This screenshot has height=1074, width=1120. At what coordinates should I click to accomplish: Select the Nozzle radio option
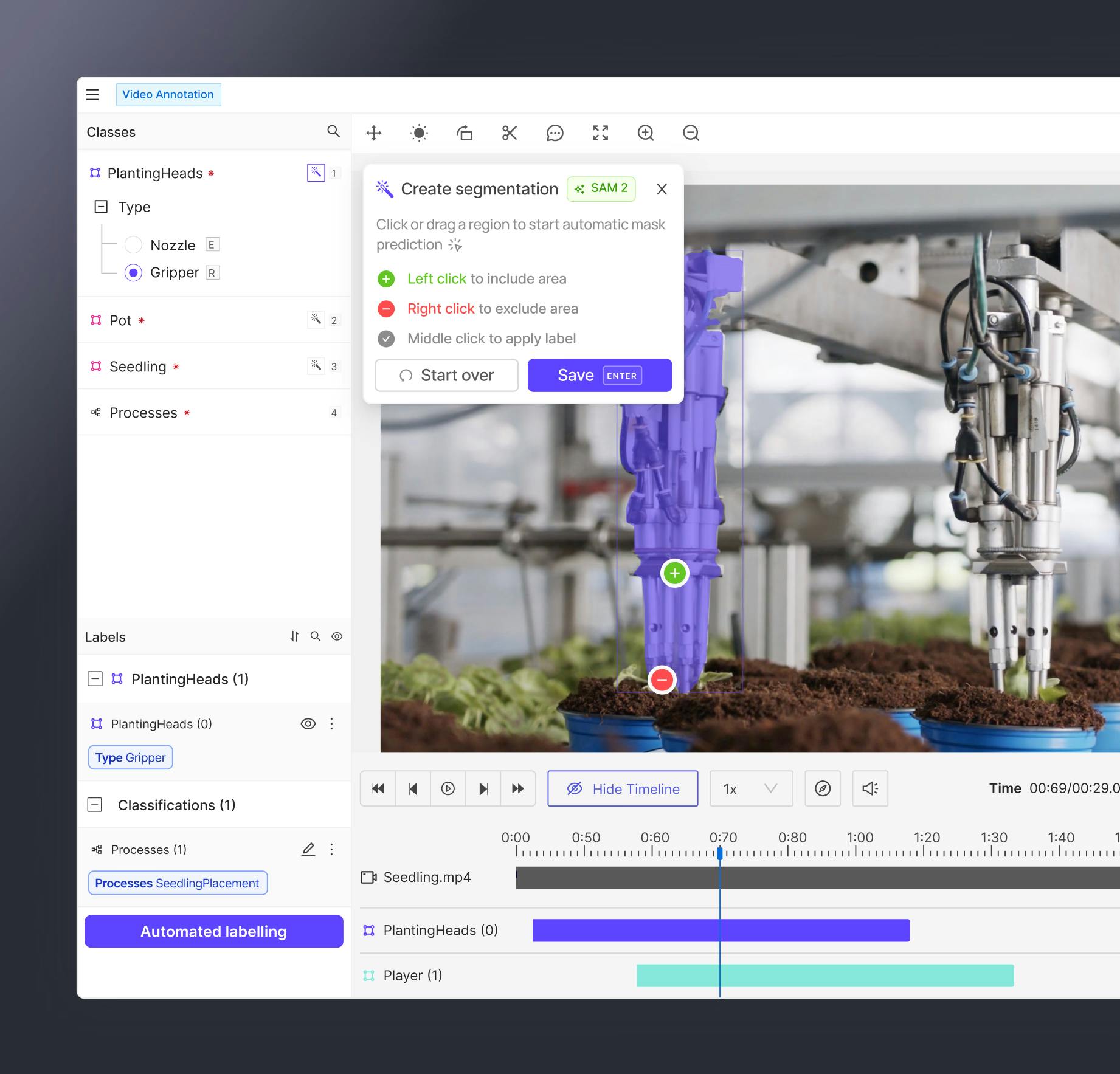133,245
